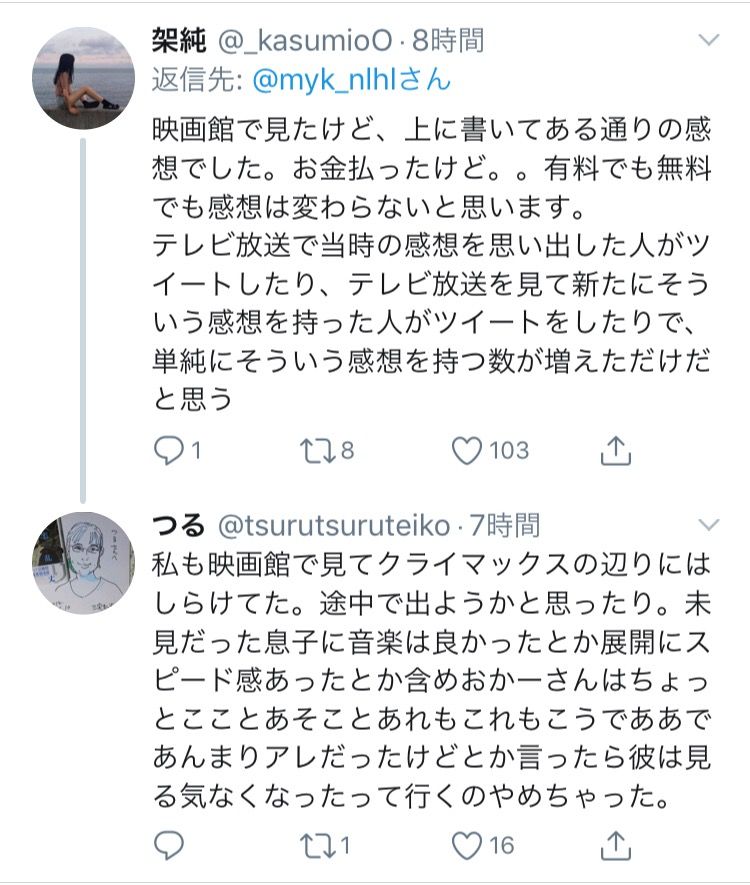Tap つる's illustrated avatar
Screen dimensions: 750x885
tap(84, 562)
